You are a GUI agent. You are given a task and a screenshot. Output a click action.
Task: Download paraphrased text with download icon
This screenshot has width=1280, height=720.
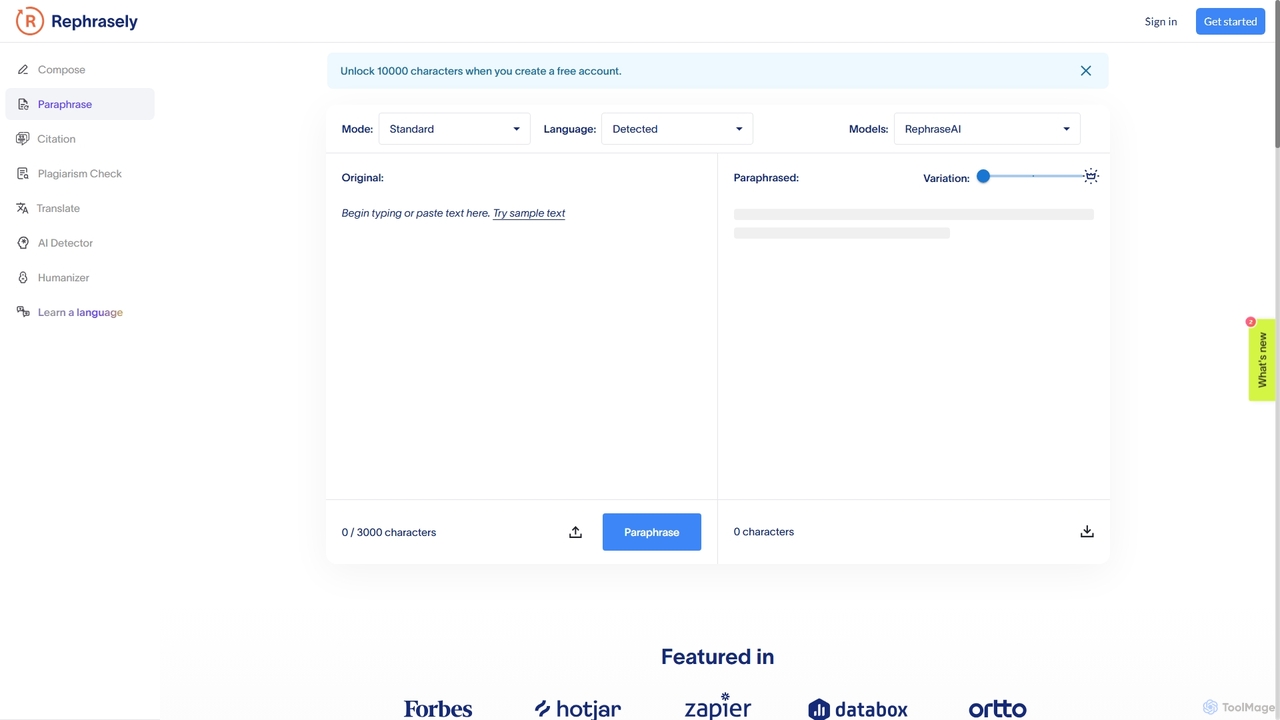[1087, 532]
